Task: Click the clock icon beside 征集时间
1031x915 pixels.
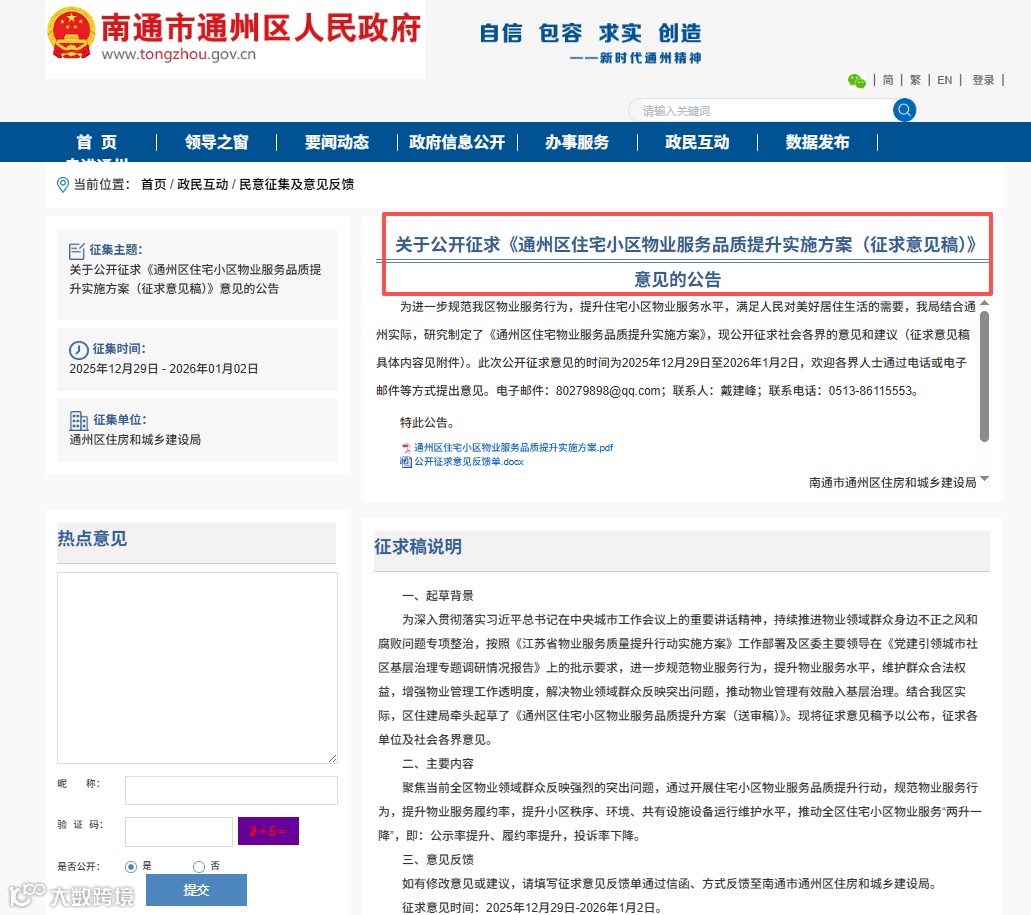Action: (78, 350)
